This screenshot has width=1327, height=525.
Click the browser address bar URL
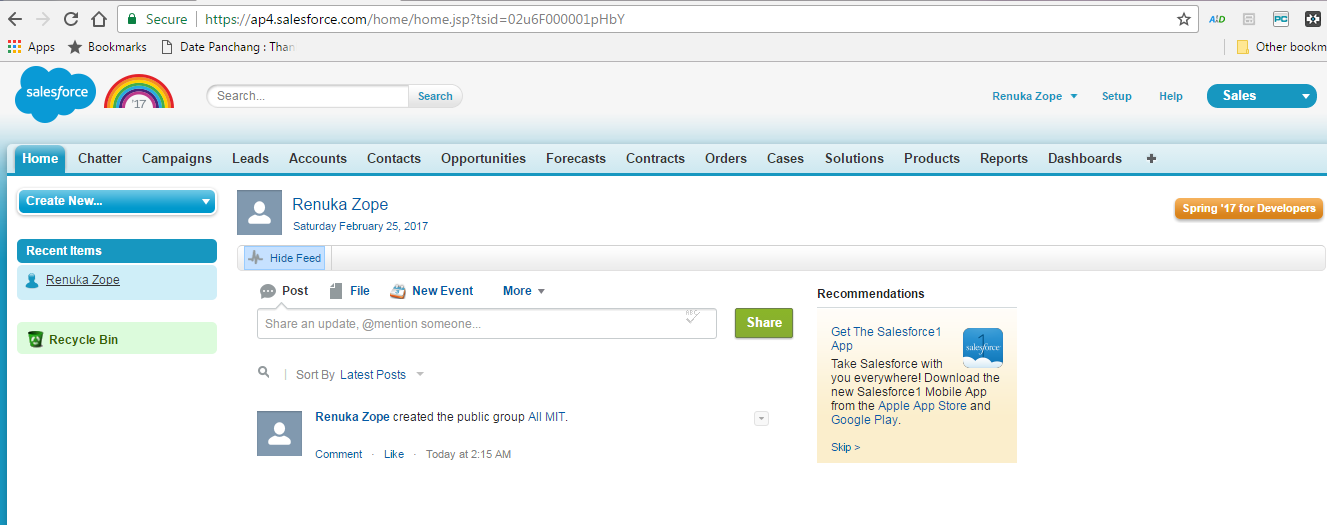415,19
